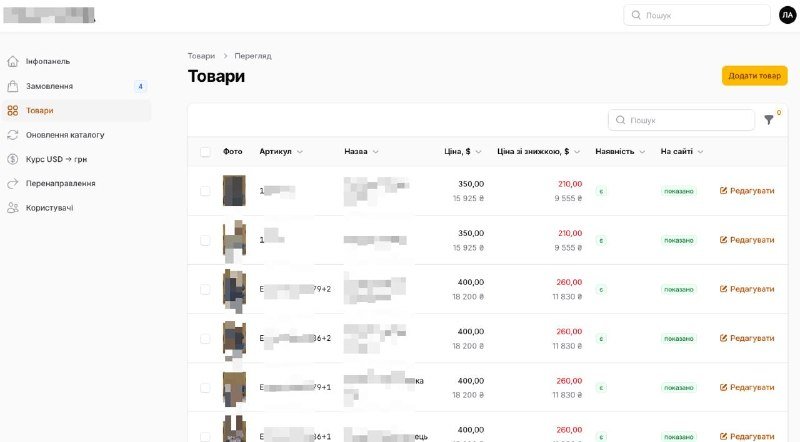Viewport: 800px width, 442px height.
Task: Click the availability badge in first row
Action: click(601, 191)
